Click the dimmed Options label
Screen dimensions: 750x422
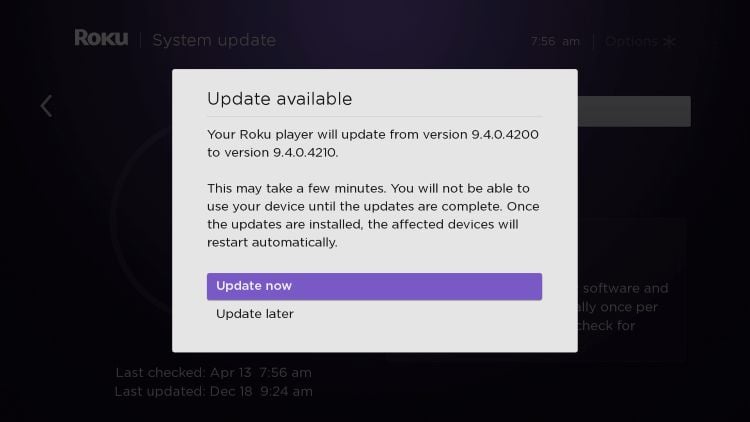631,42
